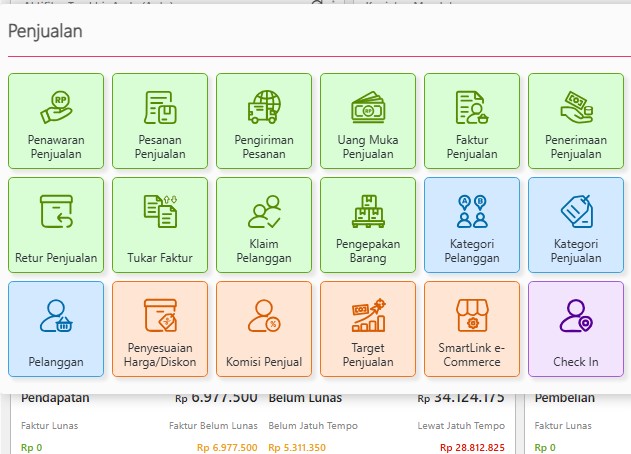This screenshot has height=454, width=631.
Task: Click Faktur Penjualan invoice icon
Action: [x=472, y=107]
